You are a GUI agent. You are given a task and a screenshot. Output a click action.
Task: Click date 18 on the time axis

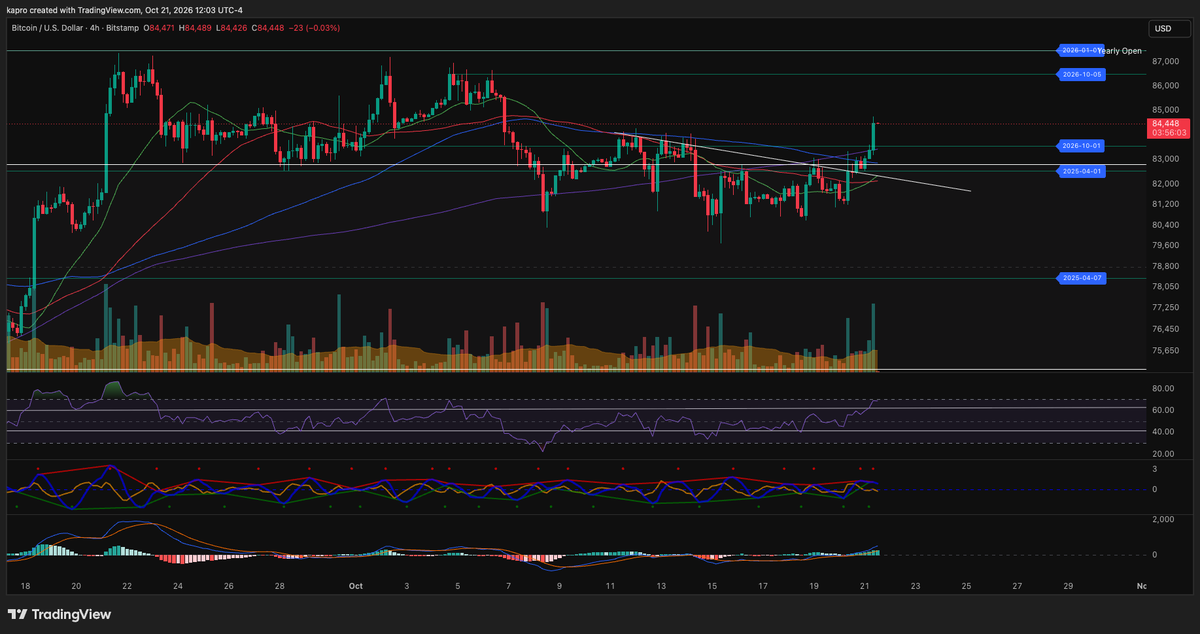coord(25,587)
